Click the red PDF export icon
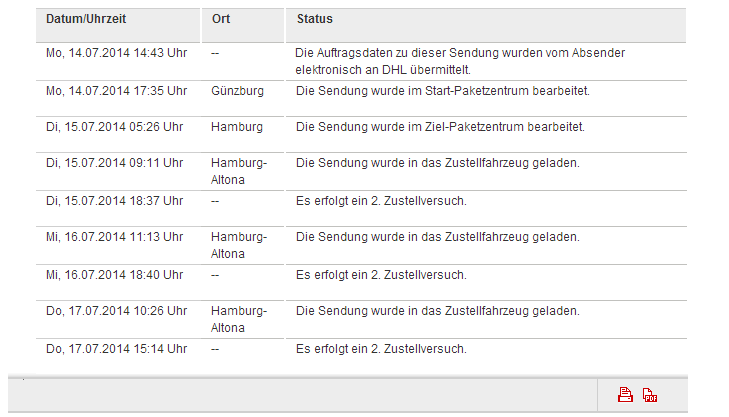The height and width of the screenshot is (417, 729). pos(649,395)
